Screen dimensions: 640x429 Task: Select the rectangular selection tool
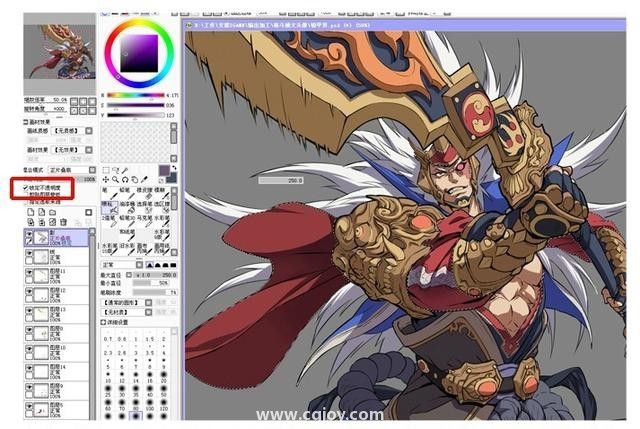(106, 170)
